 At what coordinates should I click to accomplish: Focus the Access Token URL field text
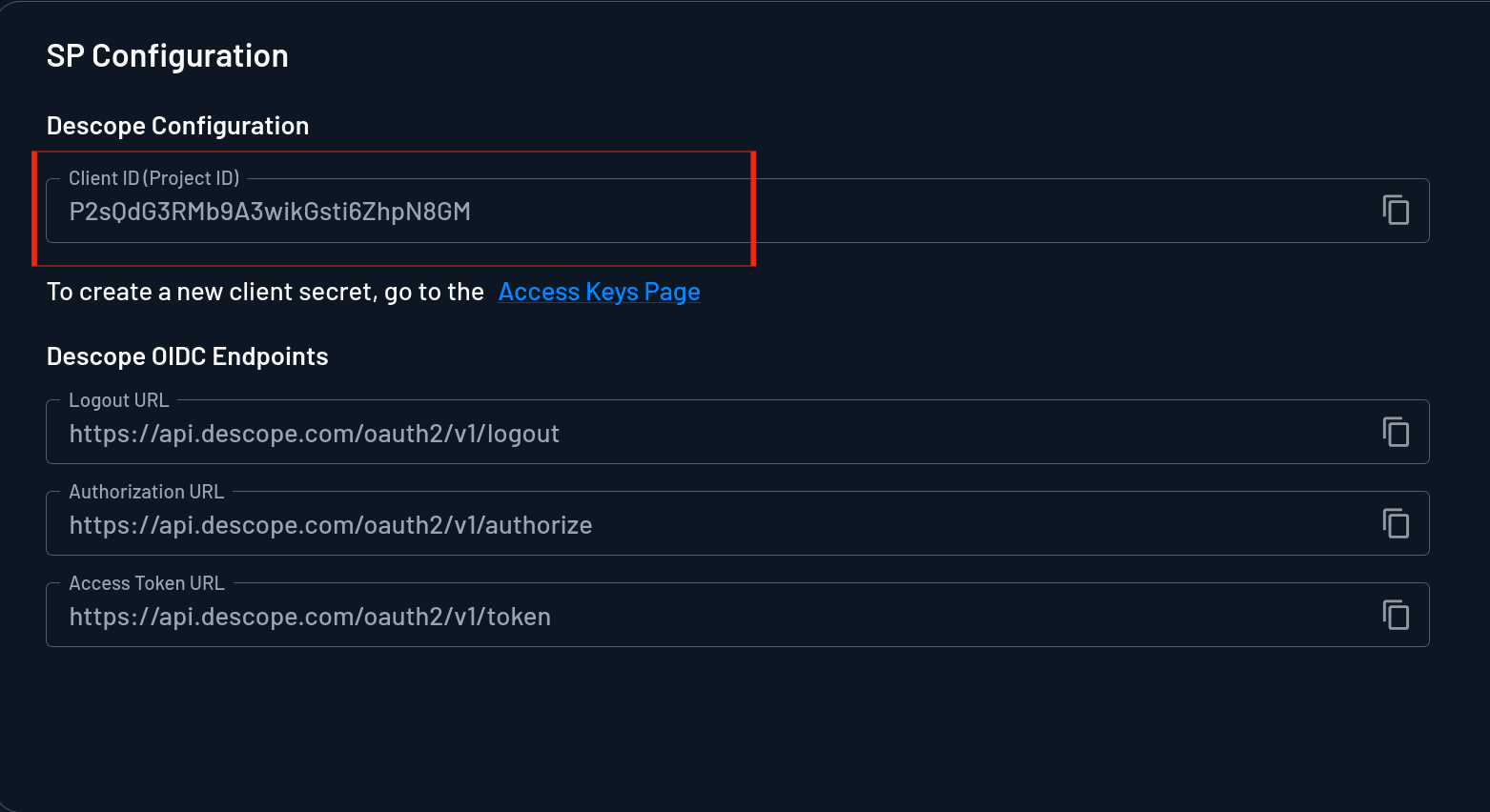coord(310,617)
